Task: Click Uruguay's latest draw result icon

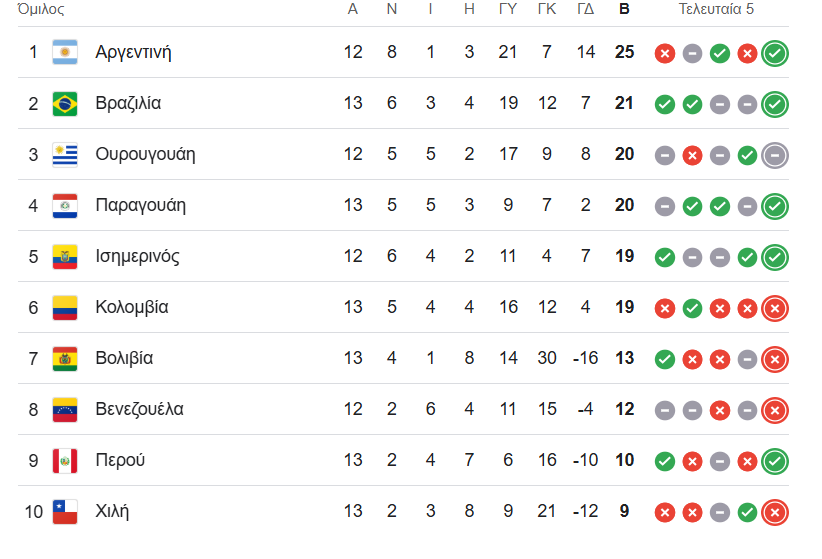Action: [775, 155]
